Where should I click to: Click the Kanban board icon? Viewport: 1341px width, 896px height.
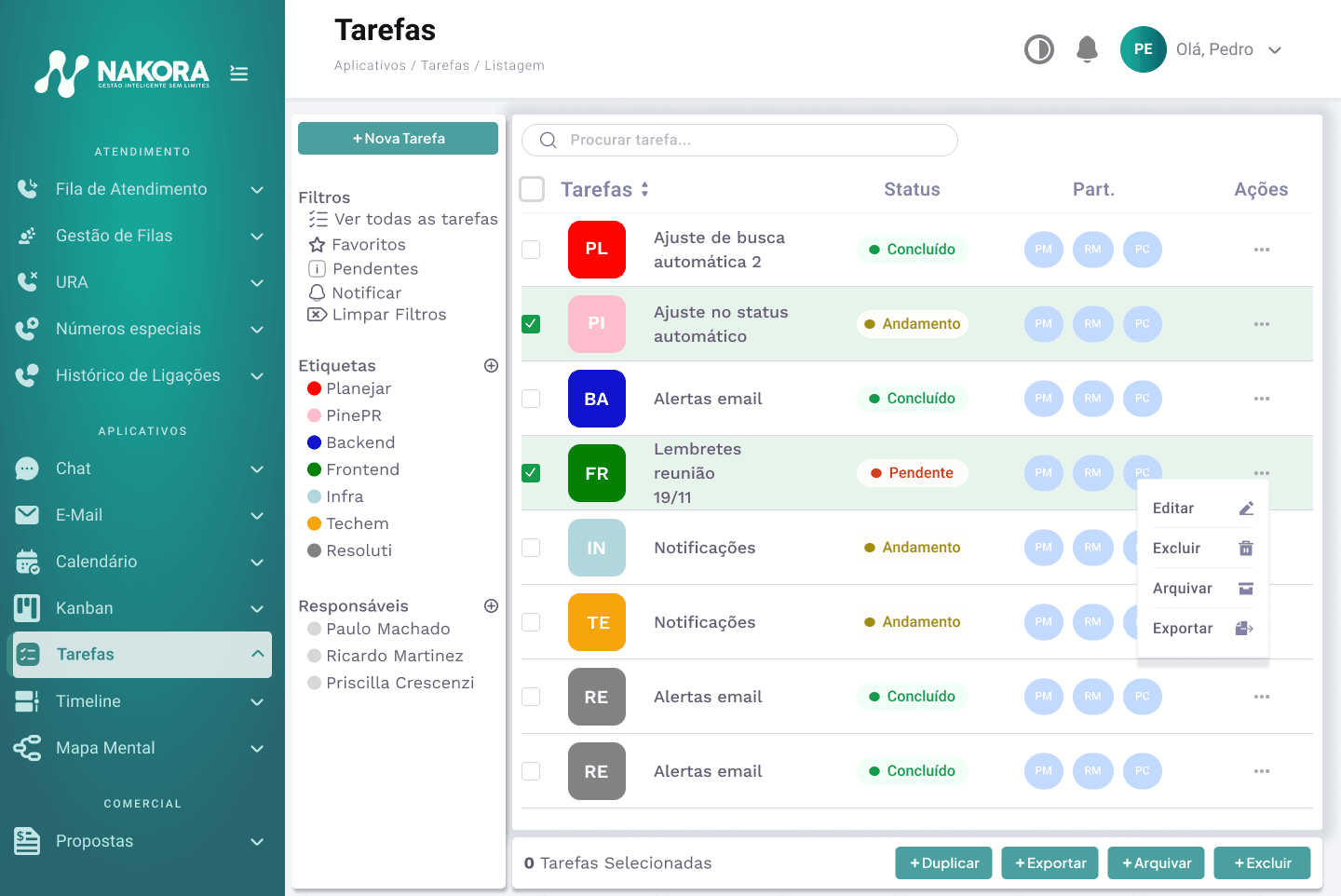[27, 608]
